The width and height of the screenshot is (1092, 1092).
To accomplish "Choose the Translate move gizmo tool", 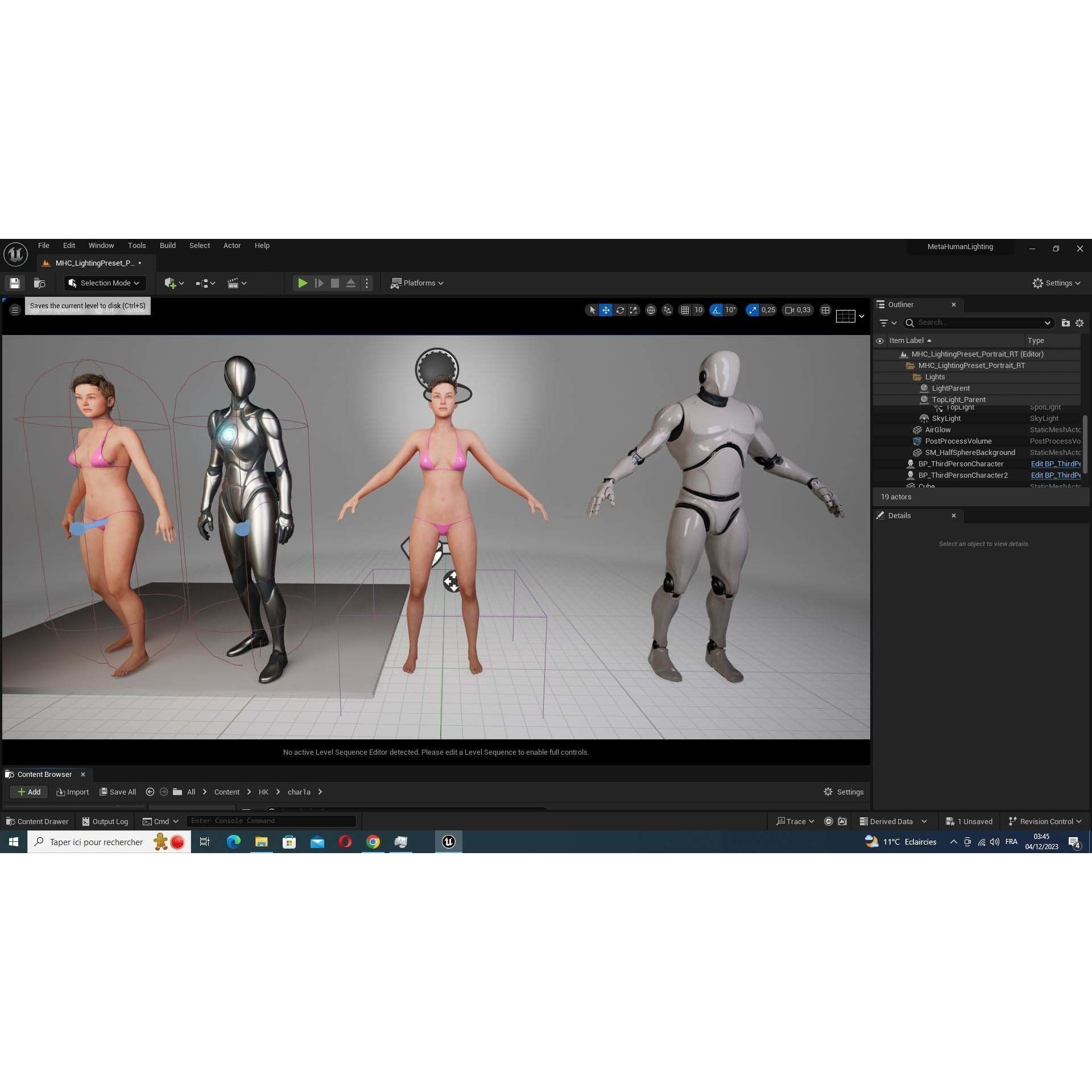I will coord(606,310).
